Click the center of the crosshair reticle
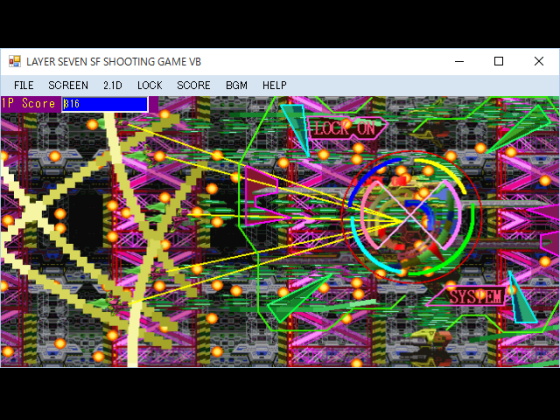This screenshot has width=560, height=420. click(411, 216)
